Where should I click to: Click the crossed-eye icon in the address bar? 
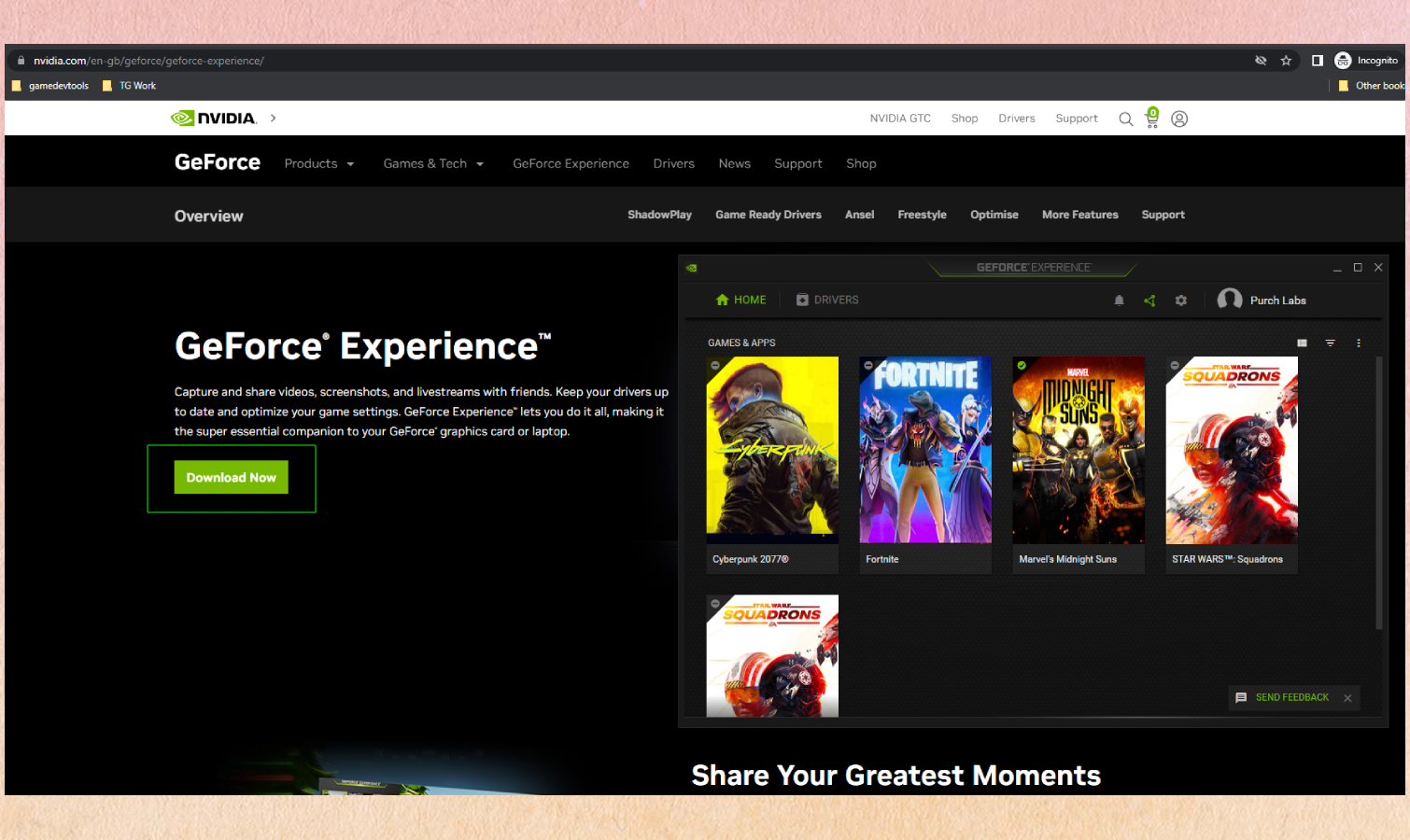pos(1260,60)
